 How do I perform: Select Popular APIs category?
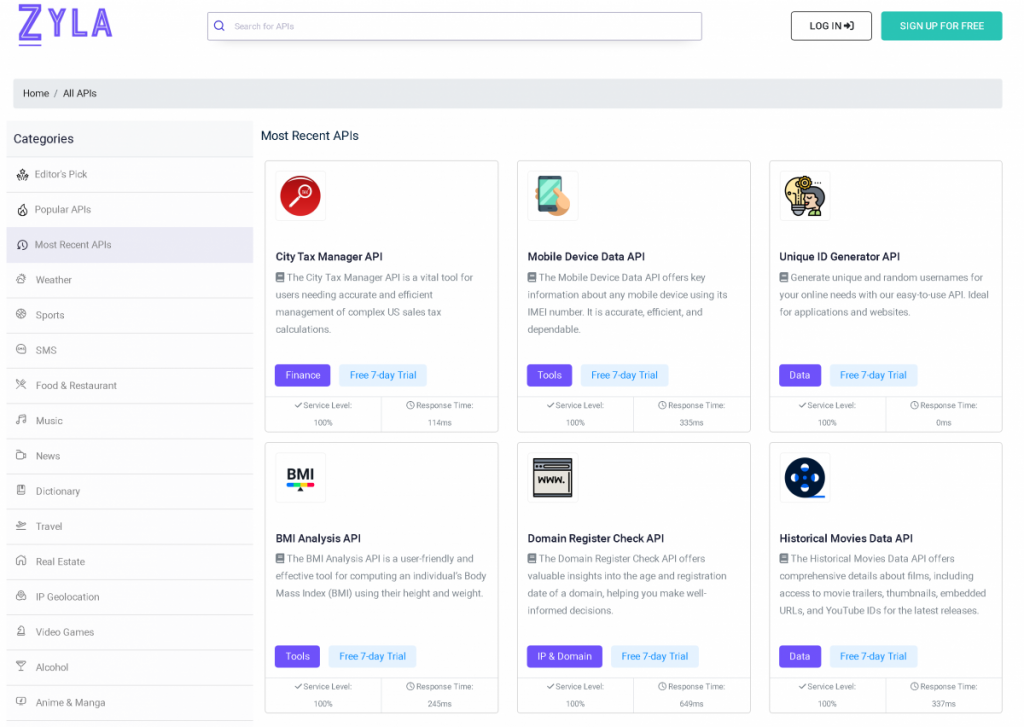click(x=129, y=210)
